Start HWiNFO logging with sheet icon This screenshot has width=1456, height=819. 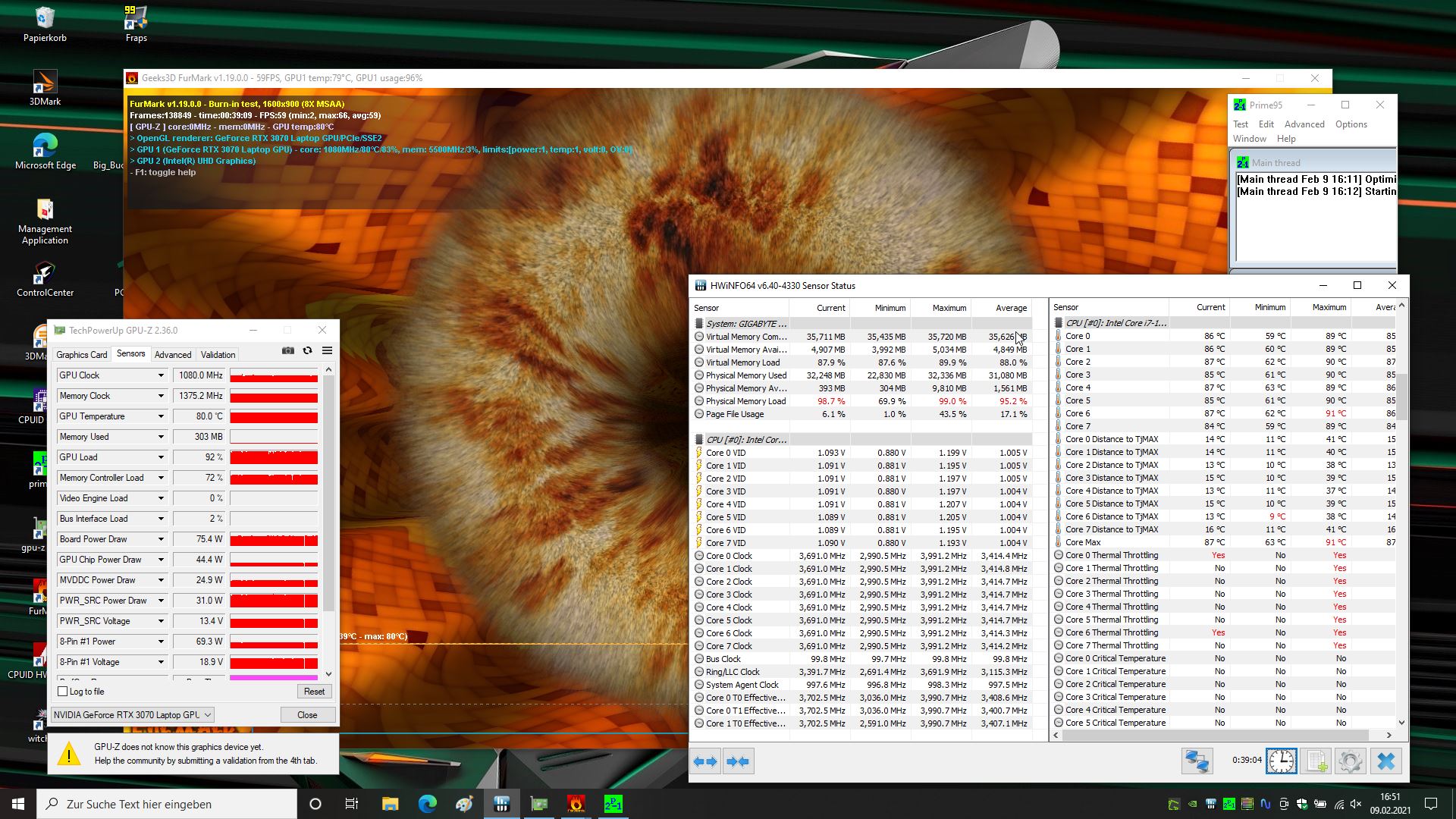(x=1317, y=761)
